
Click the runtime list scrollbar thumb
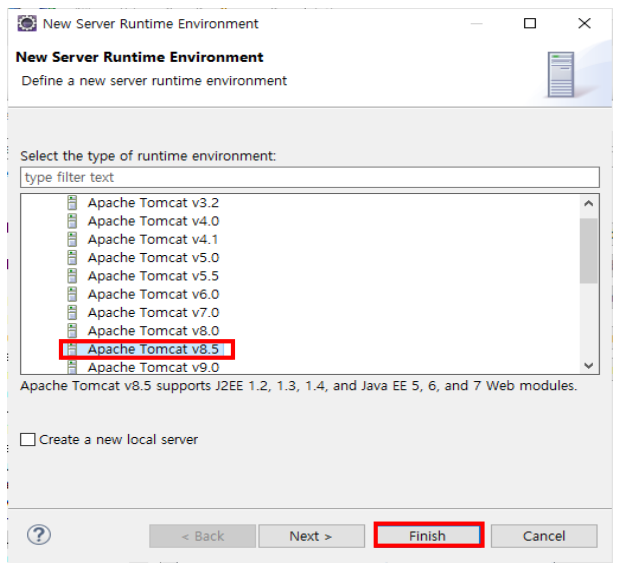point(589,251)
